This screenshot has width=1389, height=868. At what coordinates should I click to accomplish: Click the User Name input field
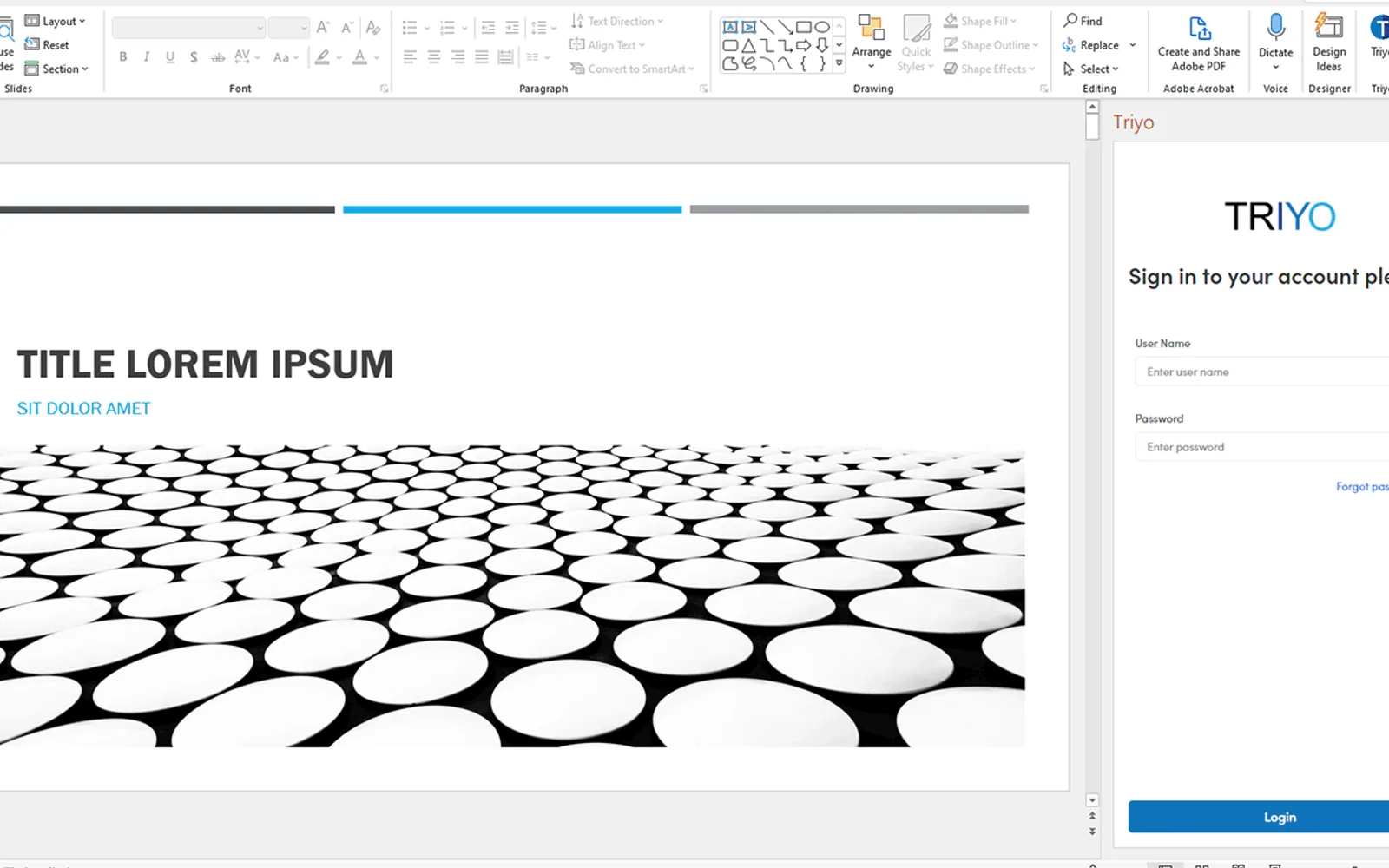[x=1262, y=372]
